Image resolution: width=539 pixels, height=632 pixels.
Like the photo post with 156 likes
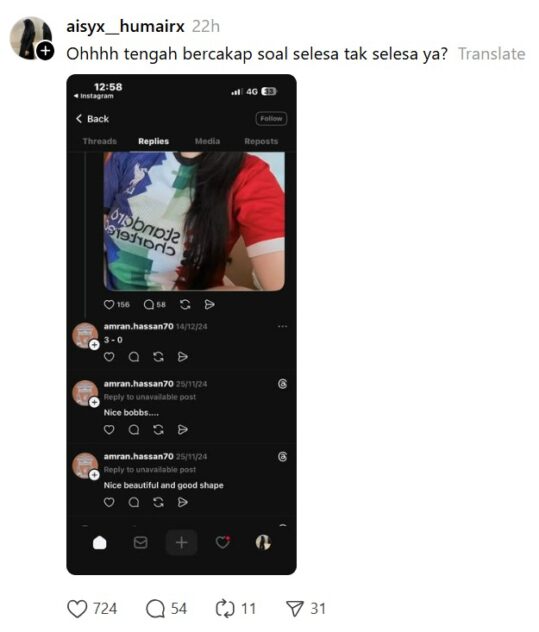tap(109, 304)
